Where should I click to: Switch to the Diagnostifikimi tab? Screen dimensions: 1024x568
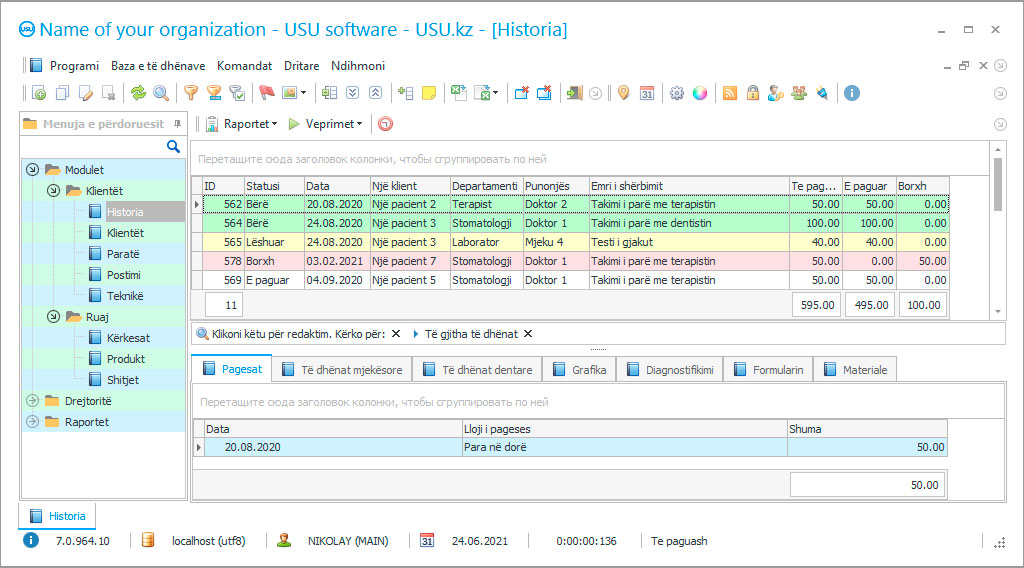click(x=669, y=370)
